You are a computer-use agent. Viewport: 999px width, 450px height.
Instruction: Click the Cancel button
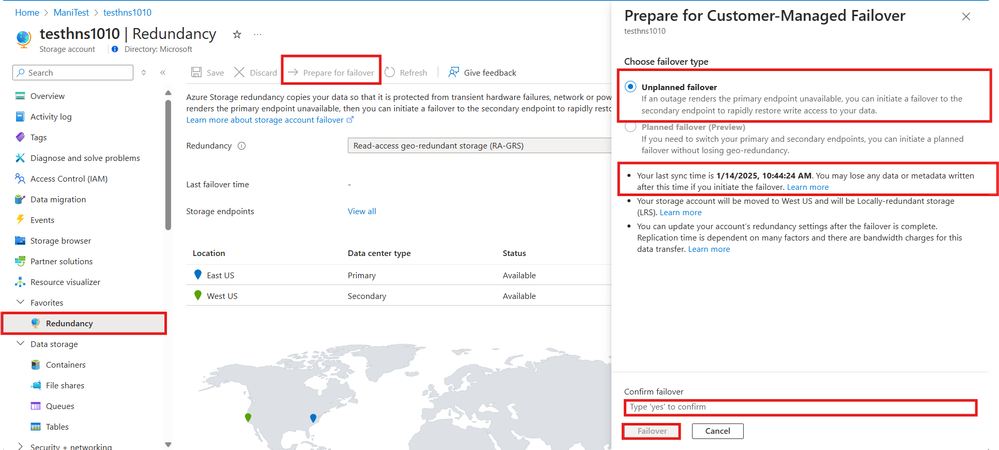click(x=717, y=432)
